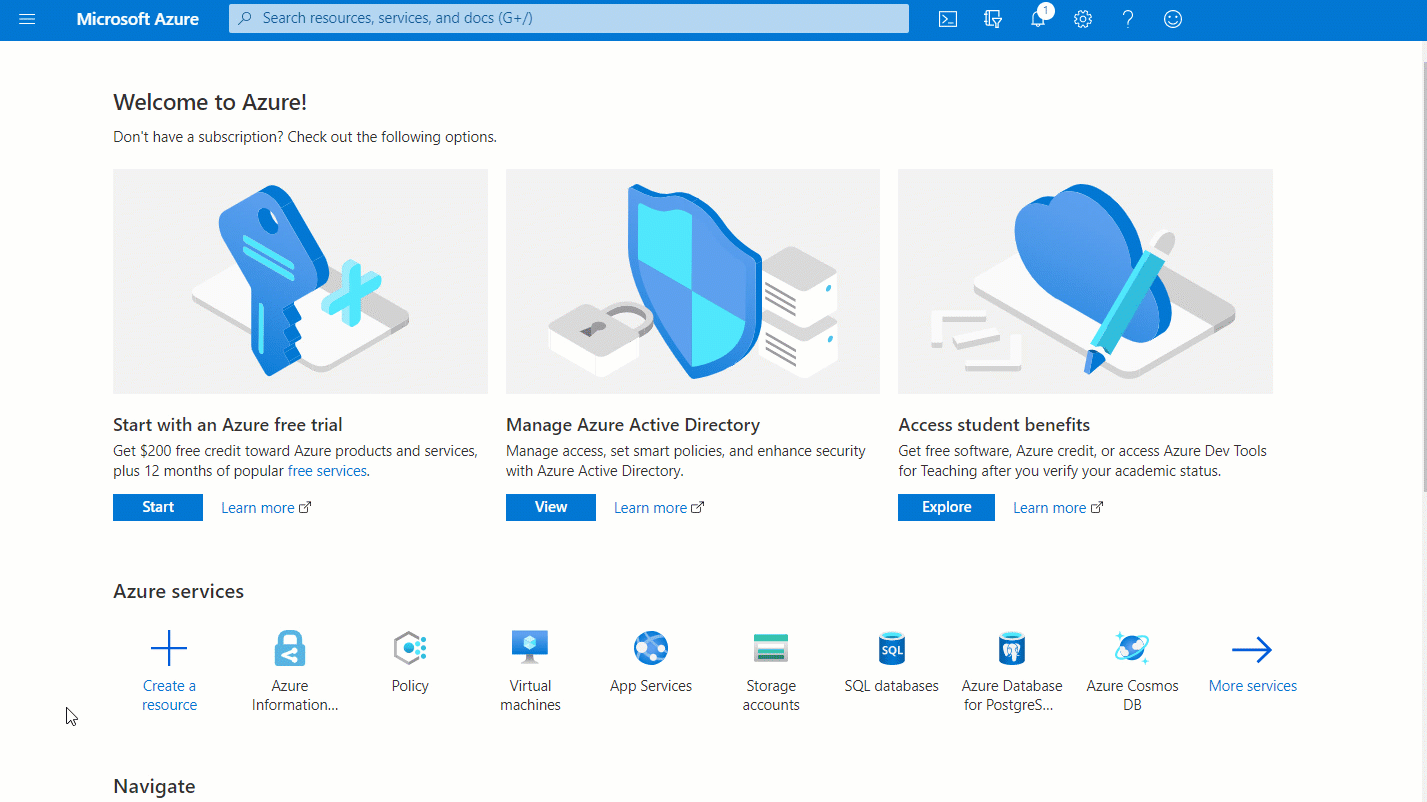The height and width of the screenshot is (802, 1427).
Task: Click the Azure free trial key illustration
Action: 300,281
